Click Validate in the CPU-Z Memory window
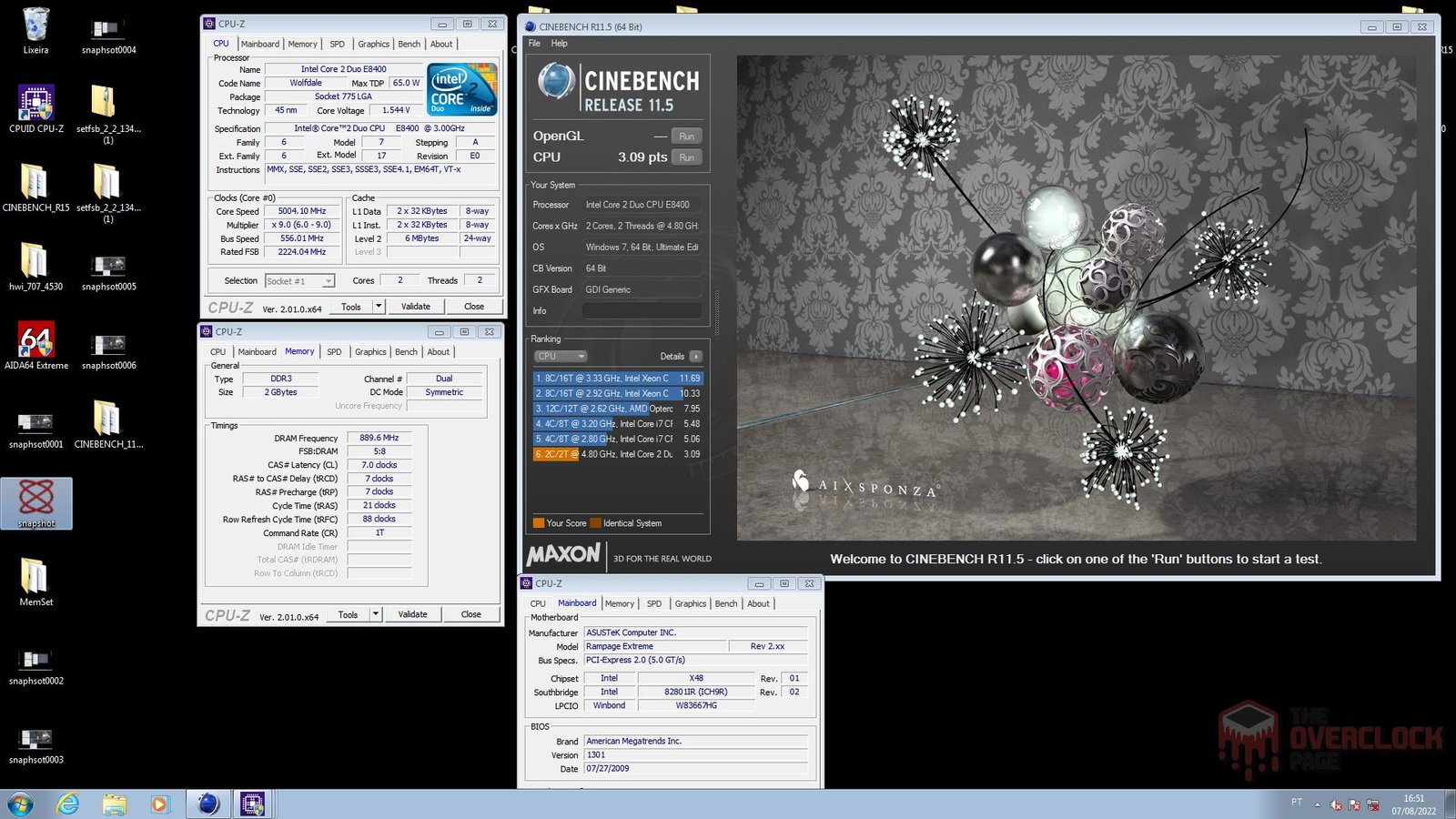 point(412,614)
